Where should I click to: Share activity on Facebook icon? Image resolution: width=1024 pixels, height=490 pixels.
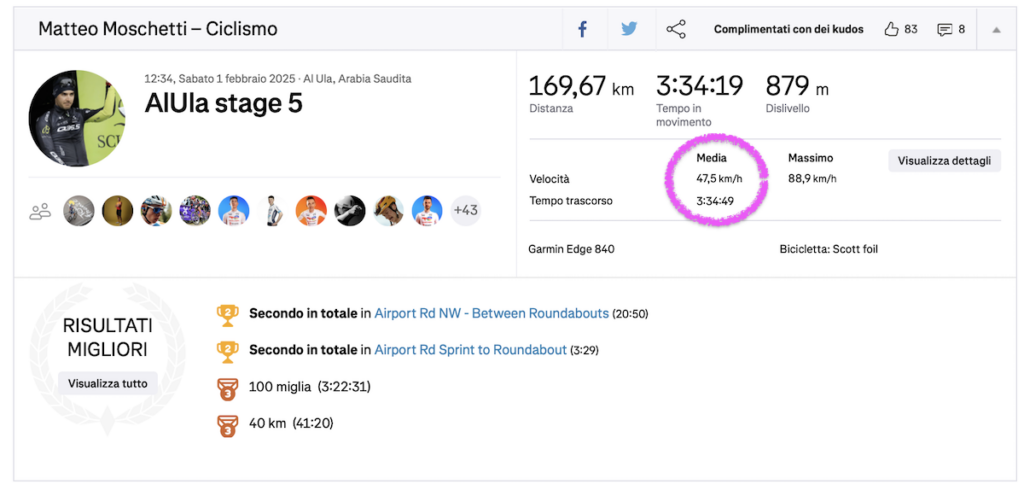pos(583,29)
